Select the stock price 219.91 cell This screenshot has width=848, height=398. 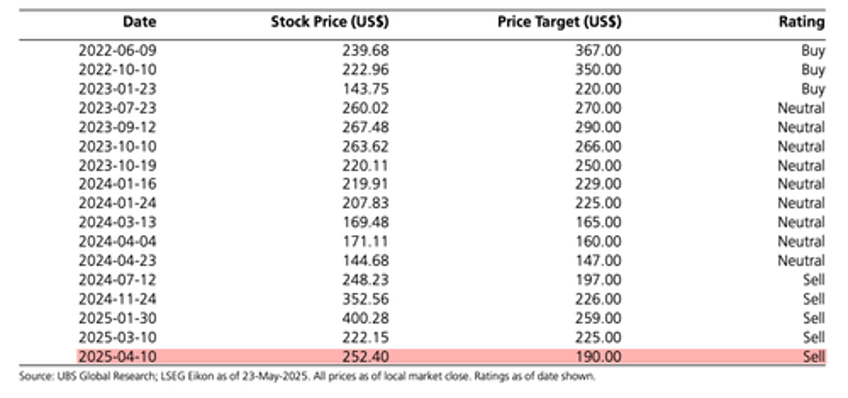(365, 184)
